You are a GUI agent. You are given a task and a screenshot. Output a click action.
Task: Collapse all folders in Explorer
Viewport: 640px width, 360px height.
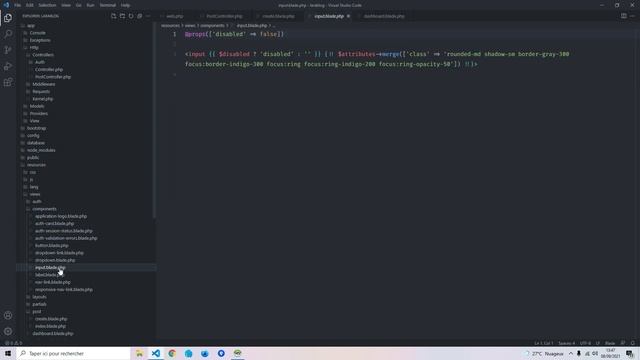click(140, 16)
